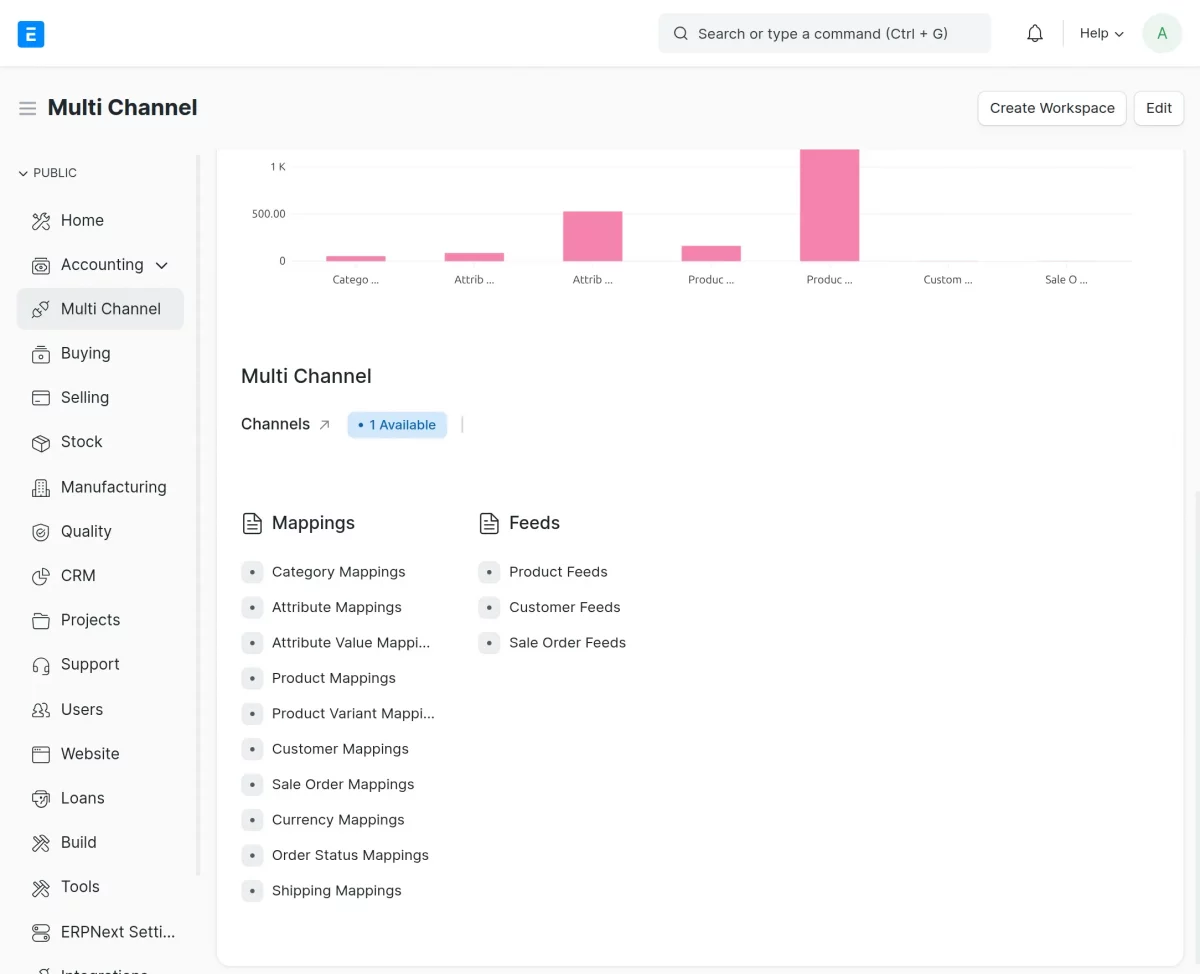Open the notifications bell

[1035, 34]
